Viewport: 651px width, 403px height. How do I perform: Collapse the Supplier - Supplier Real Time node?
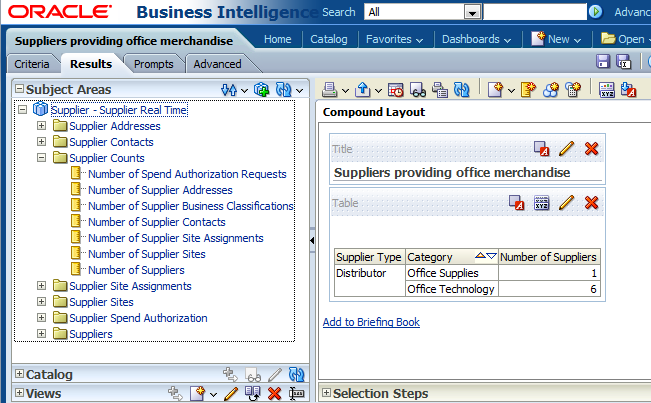click(23, 110)
